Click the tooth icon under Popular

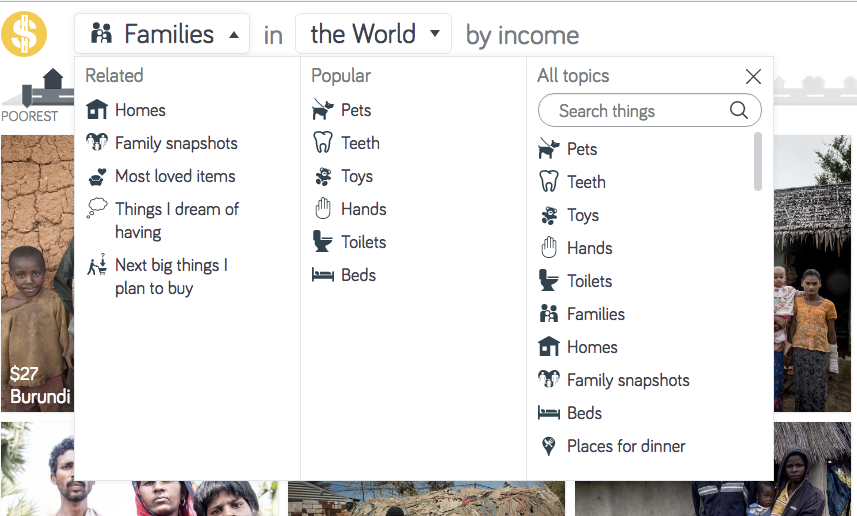point(323,143)
